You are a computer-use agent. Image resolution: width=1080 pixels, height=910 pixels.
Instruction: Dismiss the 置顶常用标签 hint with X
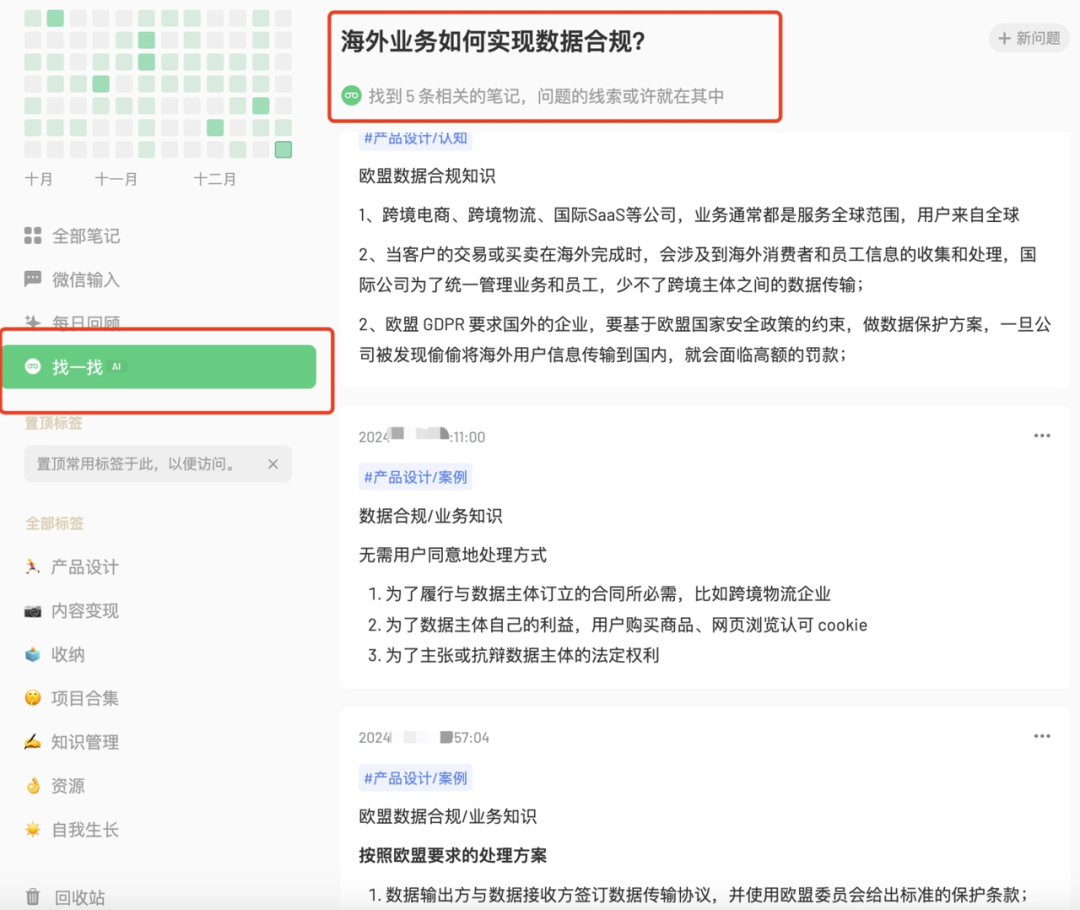273,464
